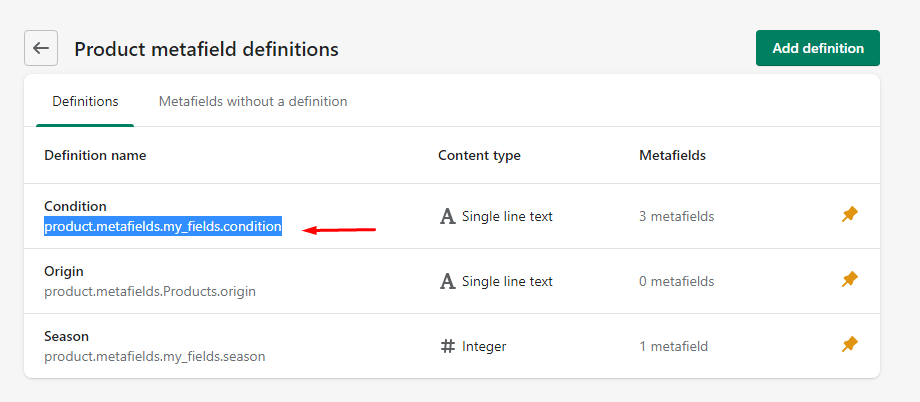
Task: Click the back arrow button
Action: point(41,48)
